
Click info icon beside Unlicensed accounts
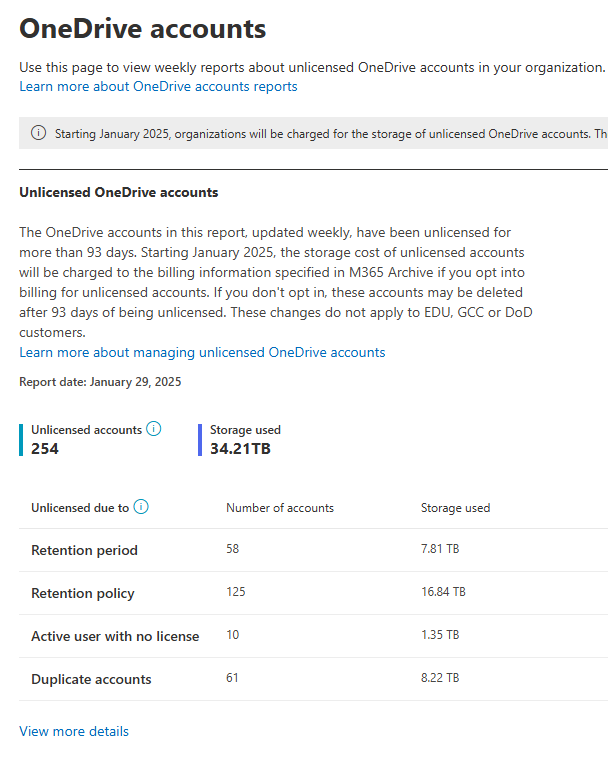(x=153, y=429)
